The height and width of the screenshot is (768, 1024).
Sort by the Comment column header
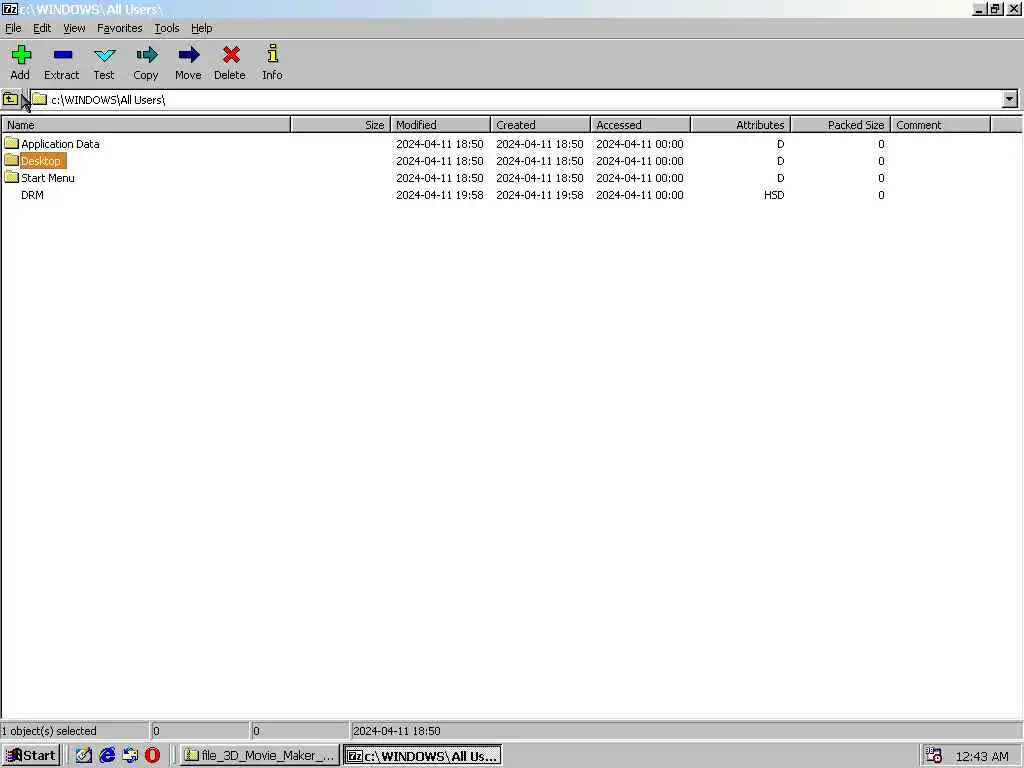click(x=940, y=125)
